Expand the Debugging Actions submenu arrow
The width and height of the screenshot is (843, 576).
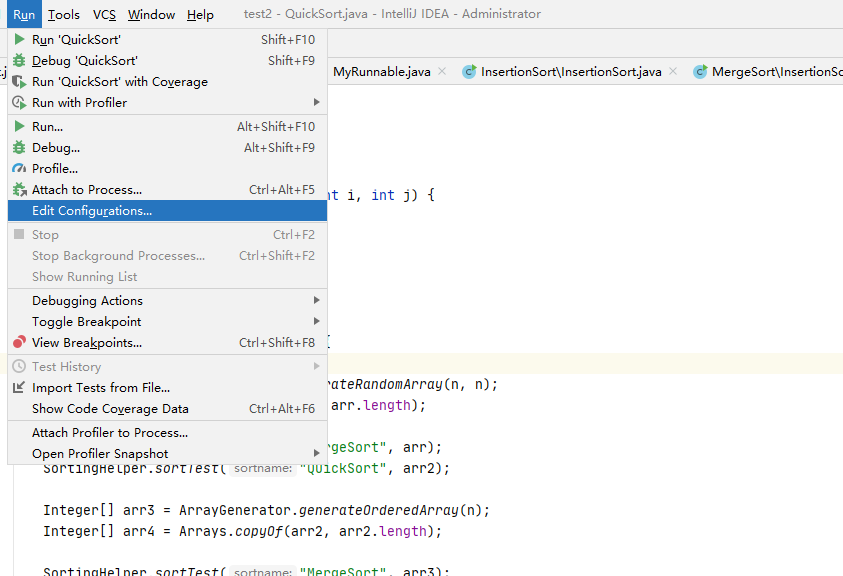(317, 300)
